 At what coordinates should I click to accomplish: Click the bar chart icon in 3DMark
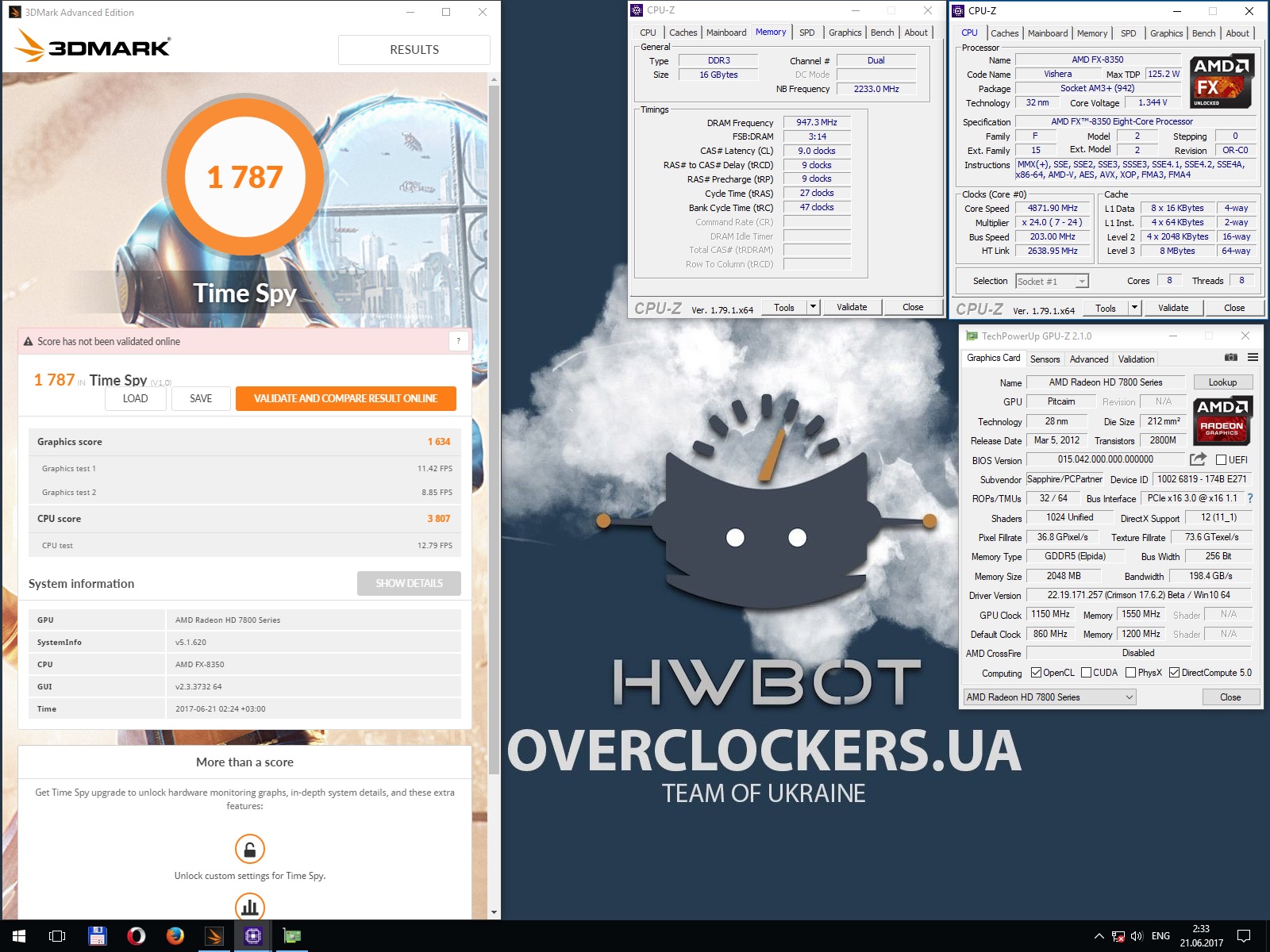(x=249, y=907)
